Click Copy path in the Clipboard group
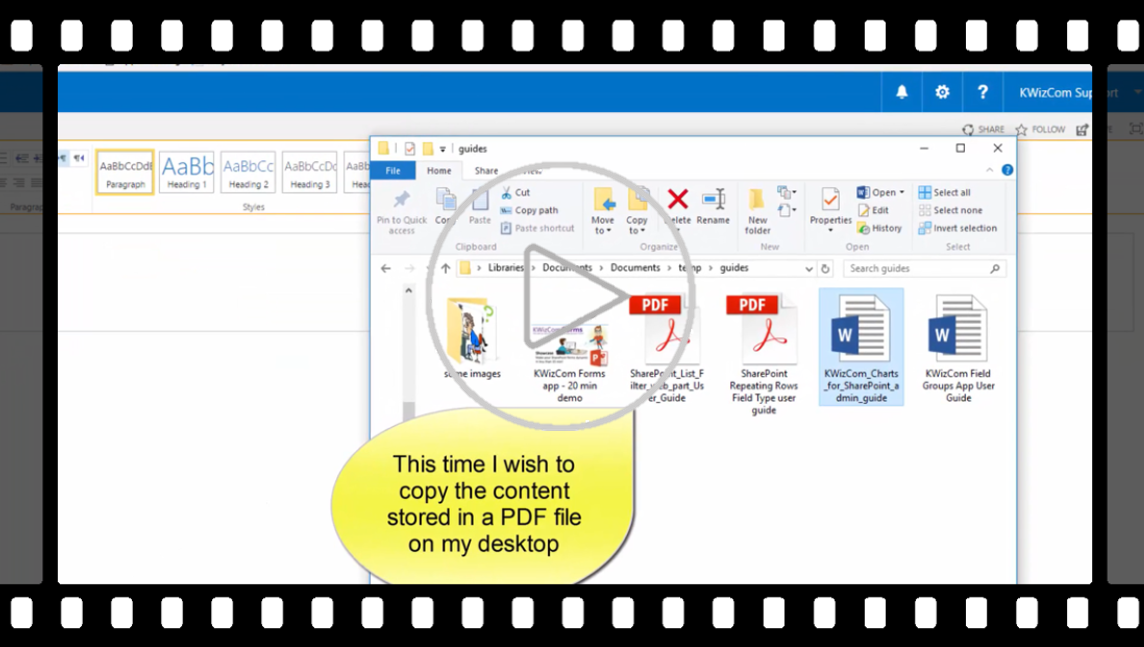The width and height of the screenshot is (1144, 647). point(530,210)
